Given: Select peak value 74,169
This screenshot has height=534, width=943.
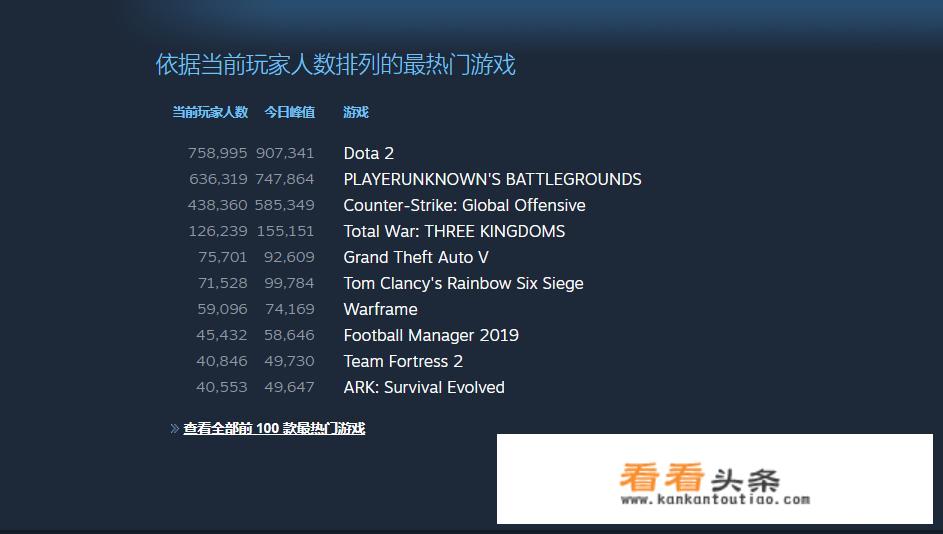Looking at the screenshot, I should click(x=289, y=309).
